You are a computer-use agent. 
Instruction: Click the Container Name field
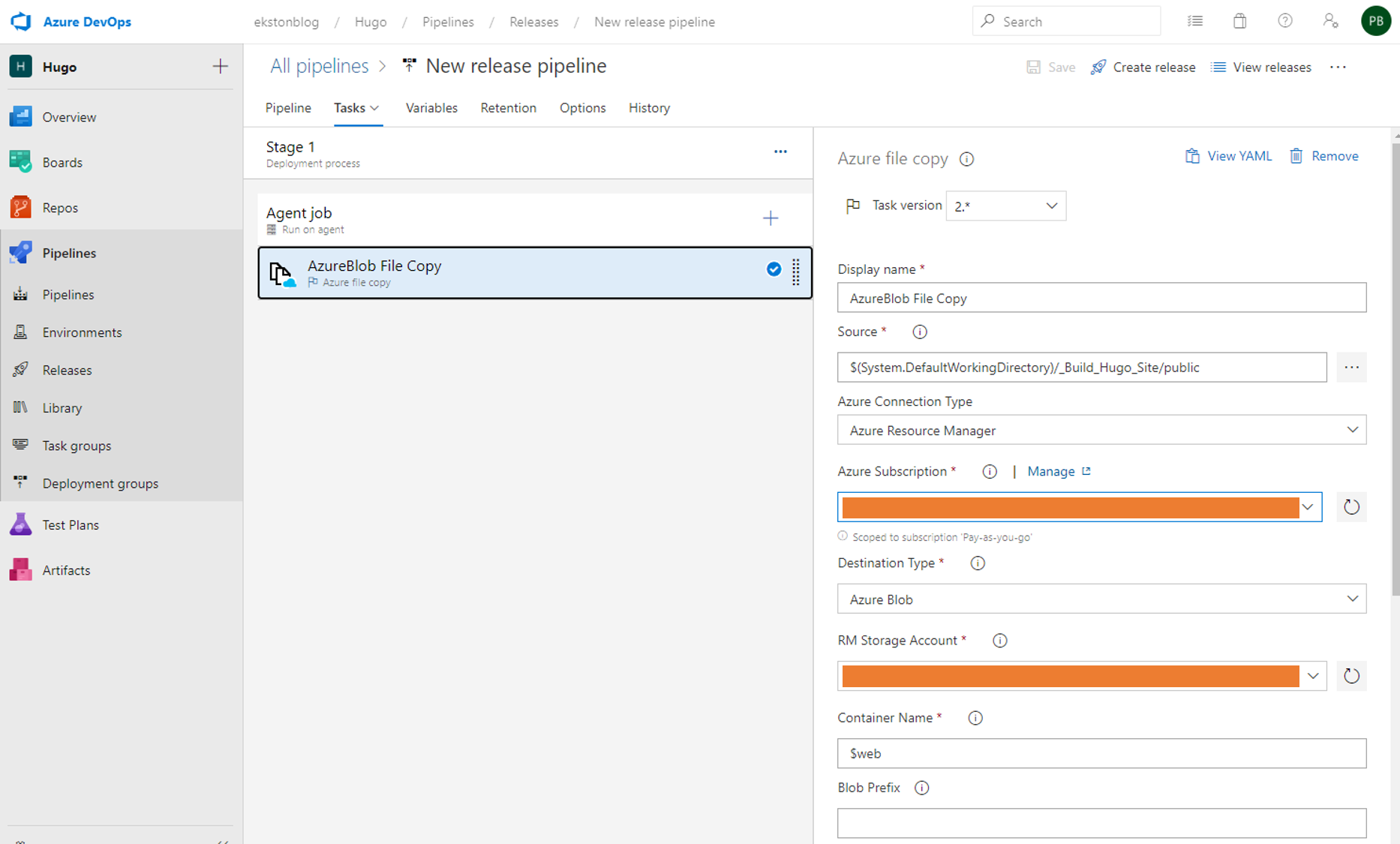point(1101,753)
